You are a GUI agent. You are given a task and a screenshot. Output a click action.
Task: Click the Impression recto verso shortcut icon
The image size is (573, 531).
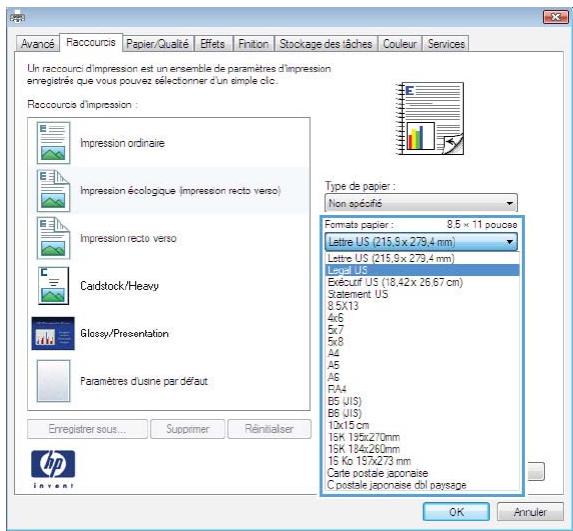click(x=53, y=238)
